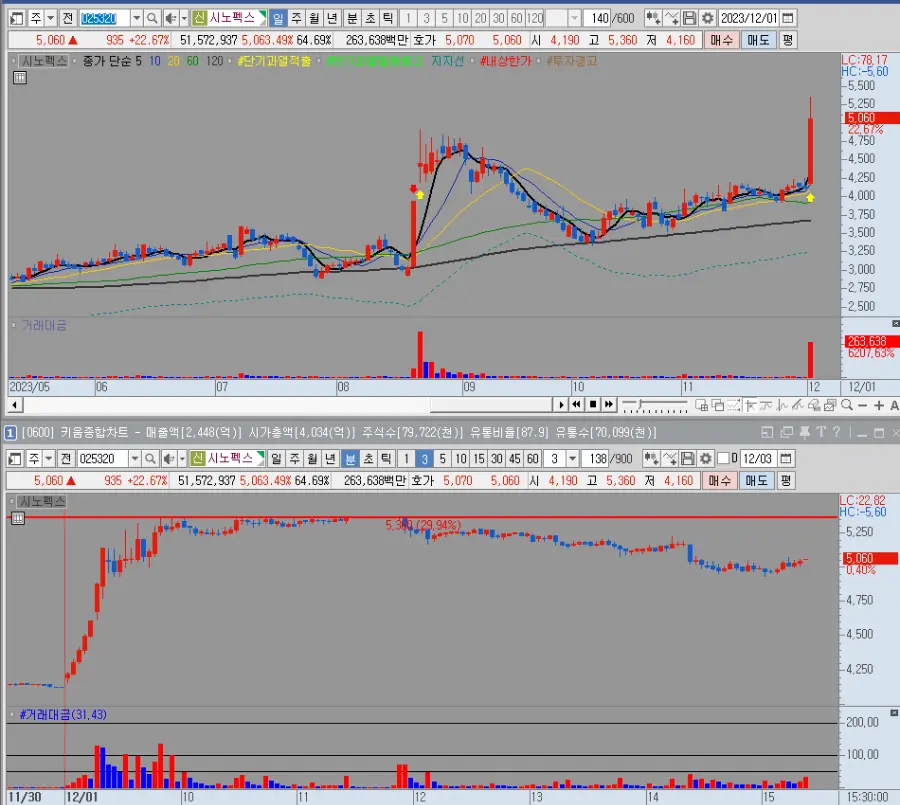This screenshot has height=805, width=900.
Task: Open the calendar picker beside 2023/12/01
Action: [788, 18]
